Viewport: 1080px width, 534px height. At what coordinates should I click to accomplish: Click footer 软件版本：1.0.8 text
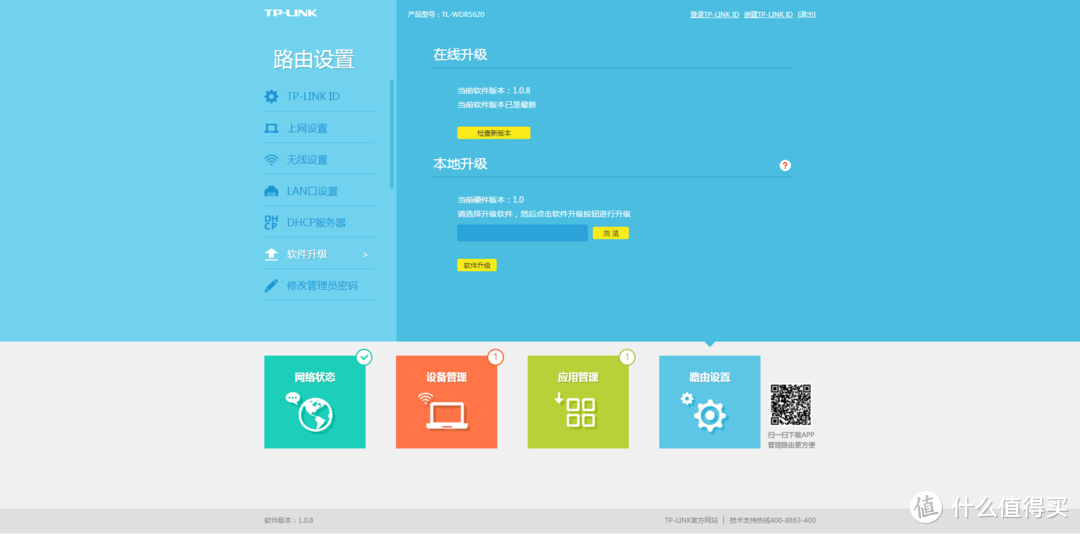coord(289,520)
